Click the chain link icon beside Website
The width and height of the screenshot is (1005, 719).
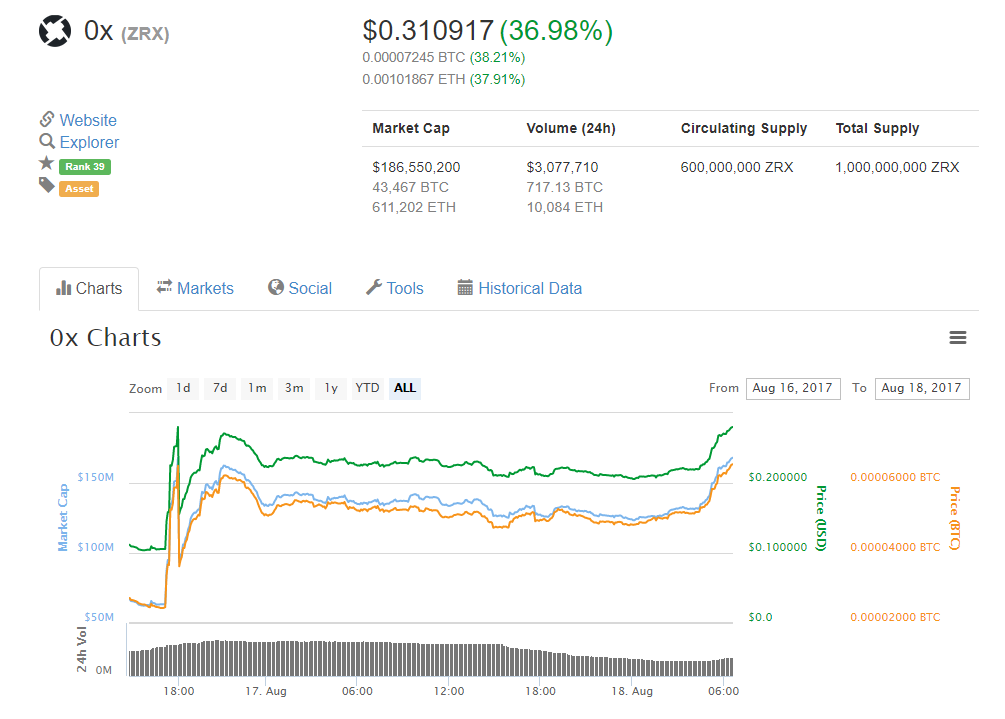[47, 119]
